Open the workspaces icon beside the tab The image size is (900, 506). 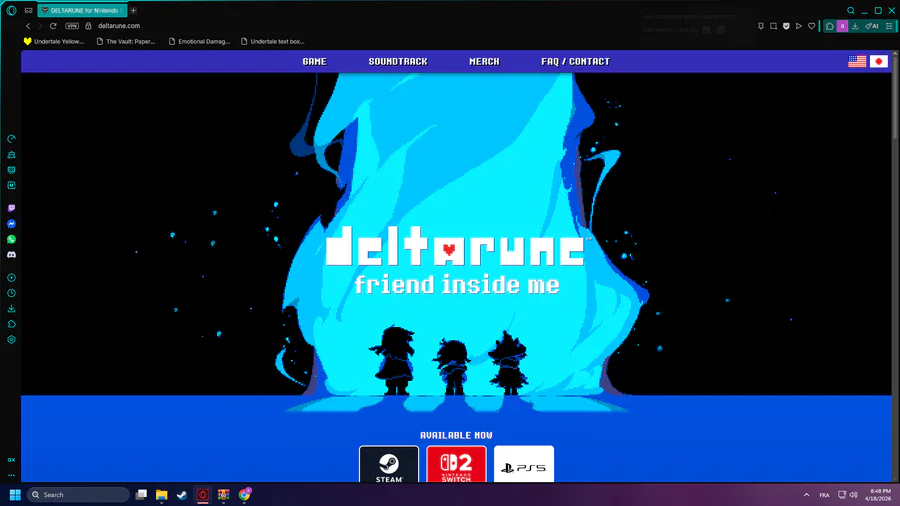[28, 10]
